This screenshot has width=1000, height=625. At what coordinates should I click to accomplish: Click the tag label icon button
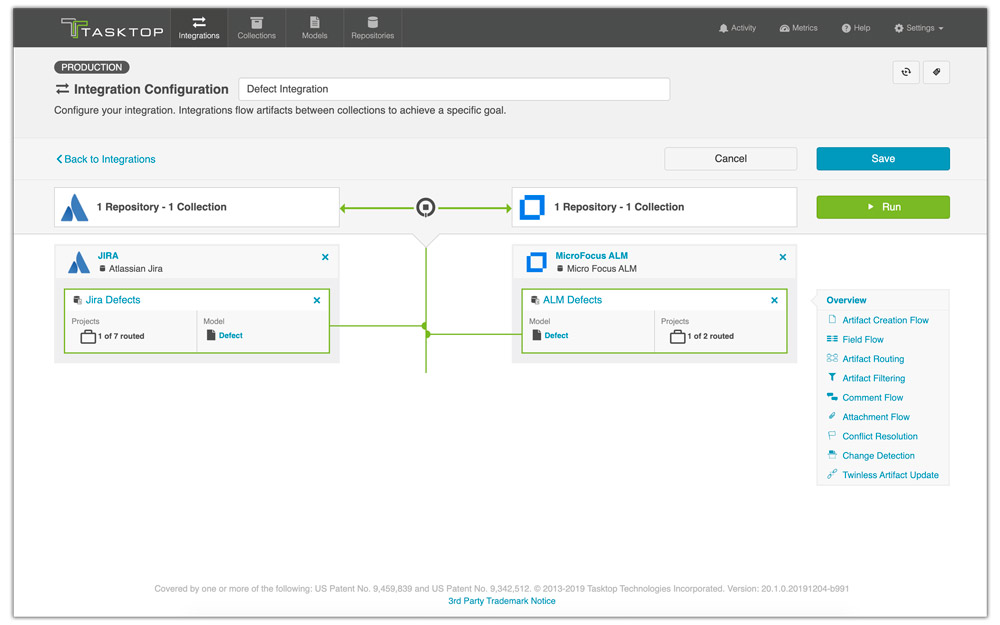(x=936, y=72)
